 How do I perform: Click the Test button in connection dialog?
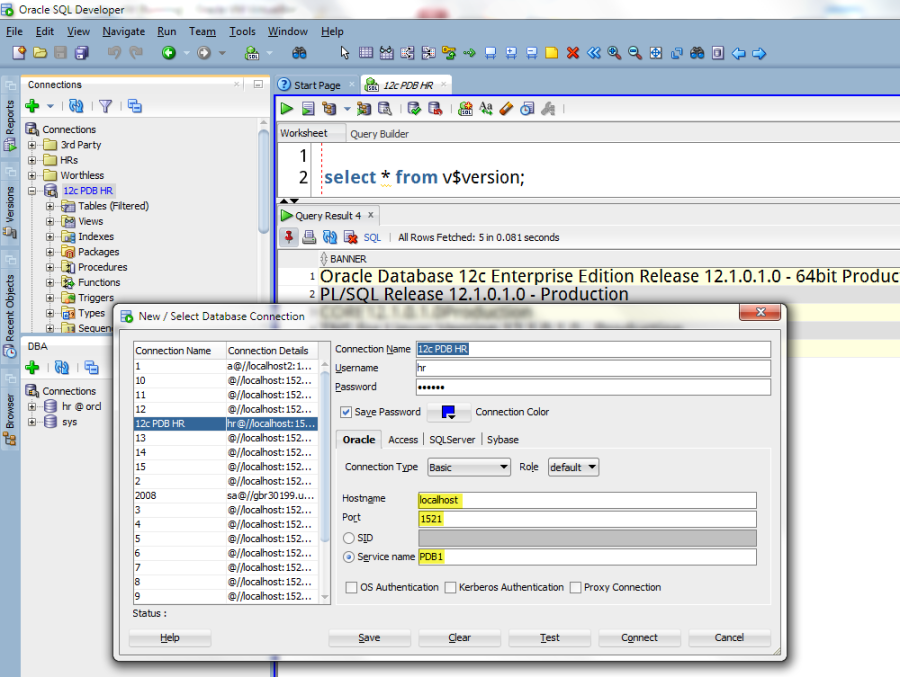click(549, 638)
